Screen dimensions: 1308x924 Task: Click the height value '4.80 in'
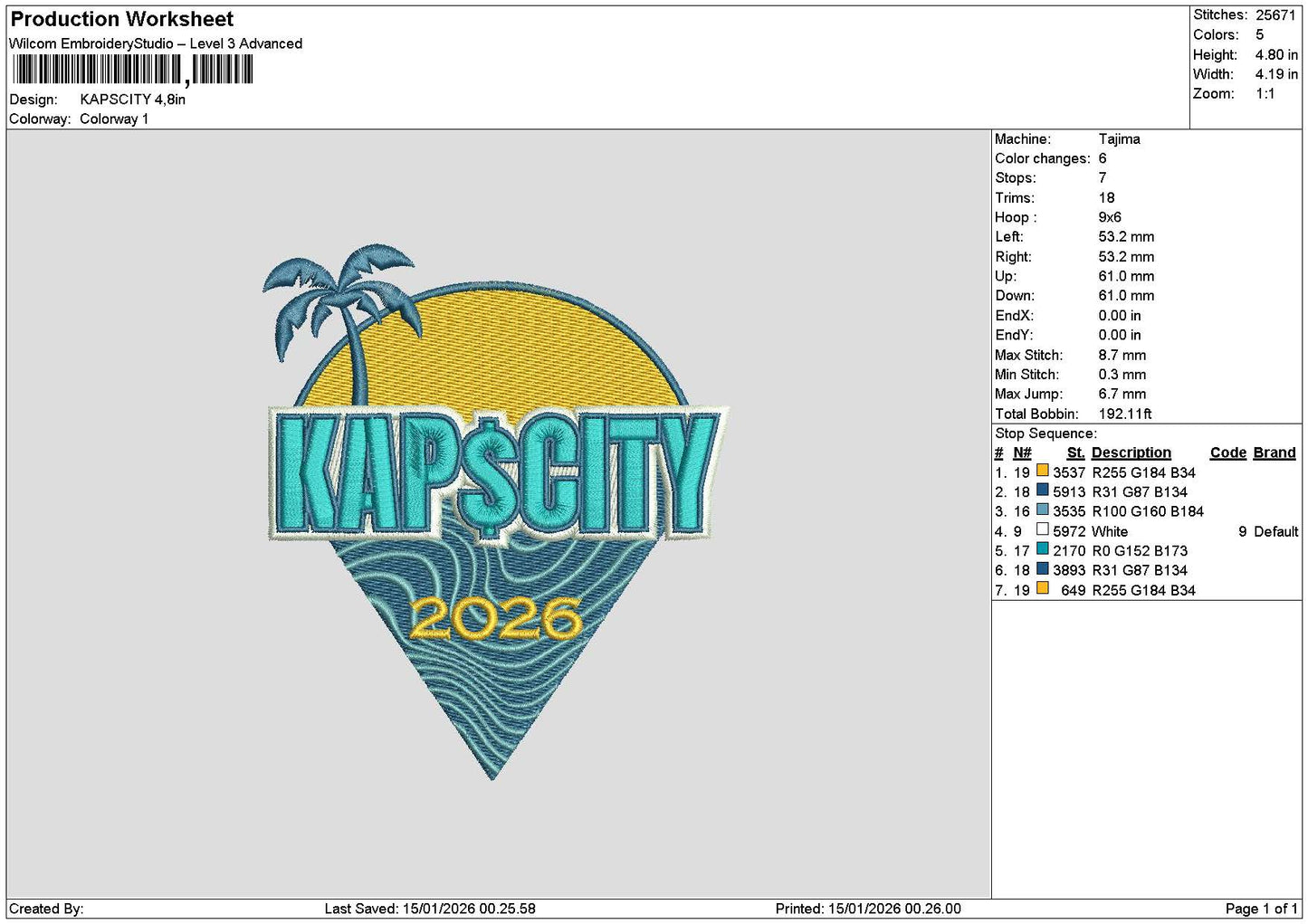1276,54
